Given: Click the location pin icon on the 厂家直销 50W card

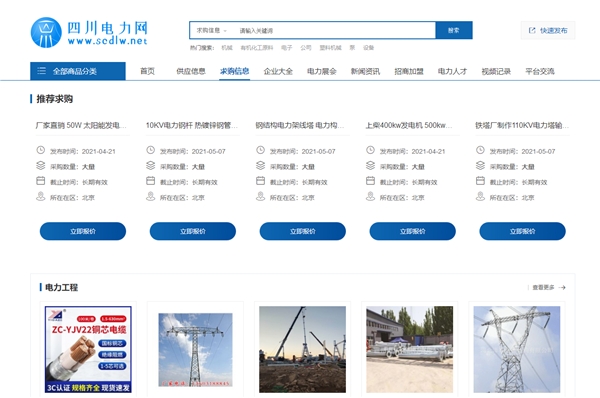Looking at the screenshot, I should coord(41,196).
